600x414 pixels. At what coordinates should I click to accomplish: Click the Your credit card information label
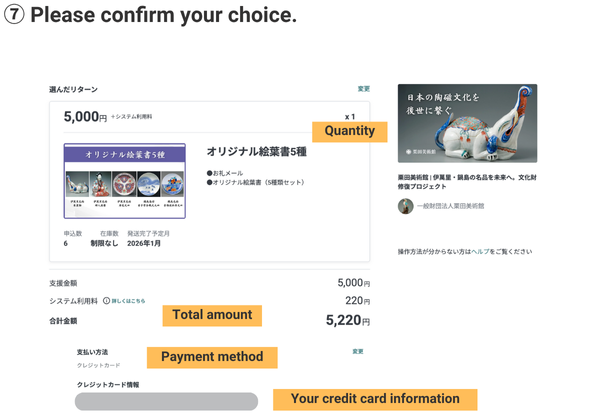click(x=375, y=399)
